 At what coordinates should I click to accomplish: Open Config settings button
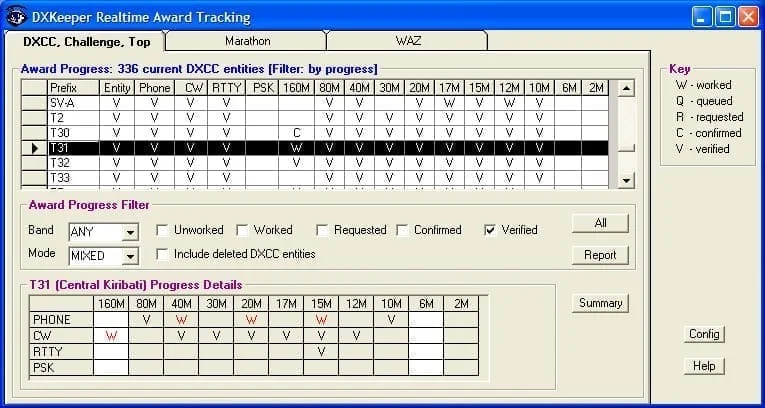[704, 334]
